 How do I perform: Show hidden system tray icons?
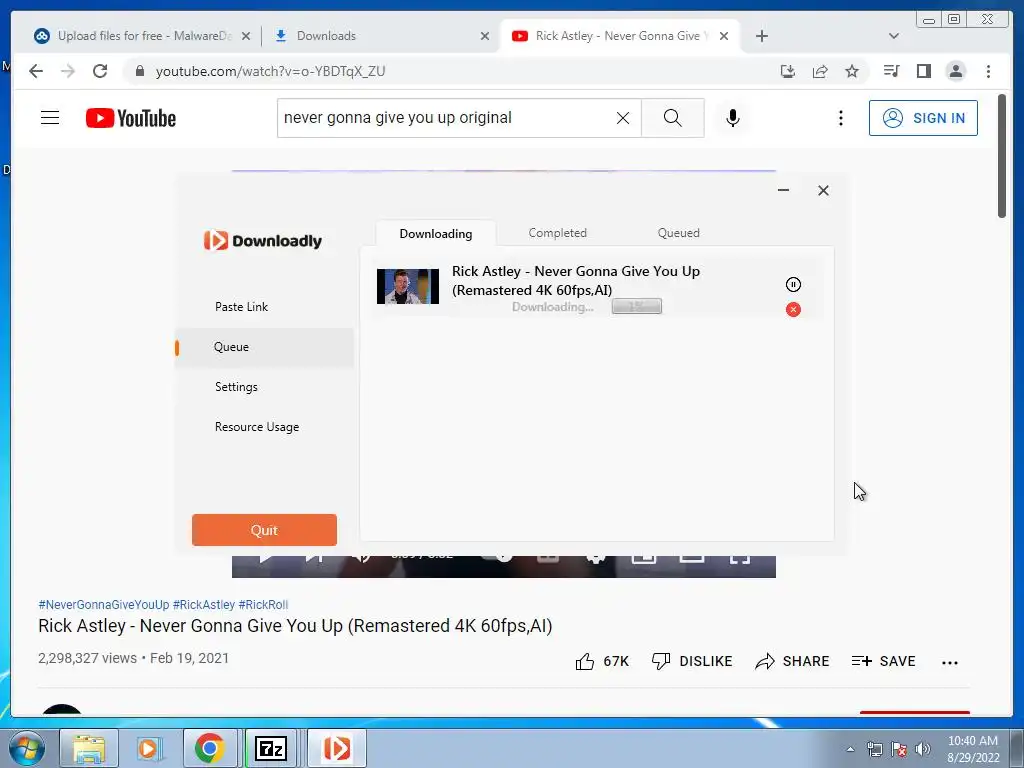[850, 749]
